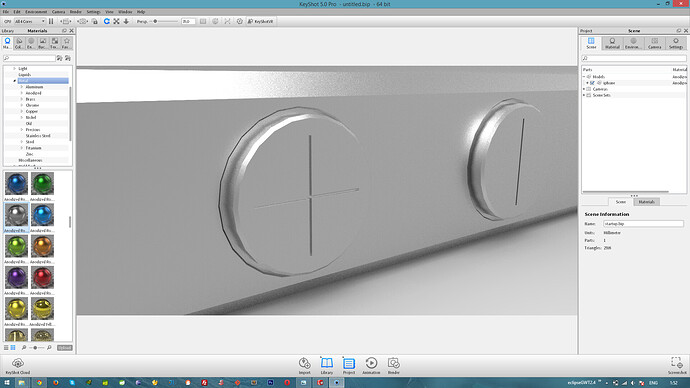Take a Screenshot with the corner icon
The height and width of the screenshot is (388, 690).
677,366
